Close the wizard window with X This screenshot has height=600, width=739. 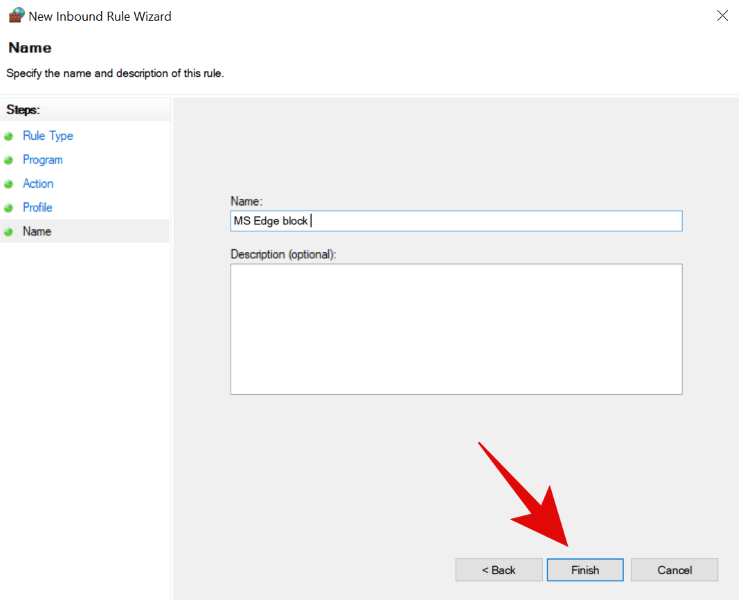(x=722, y=16)
